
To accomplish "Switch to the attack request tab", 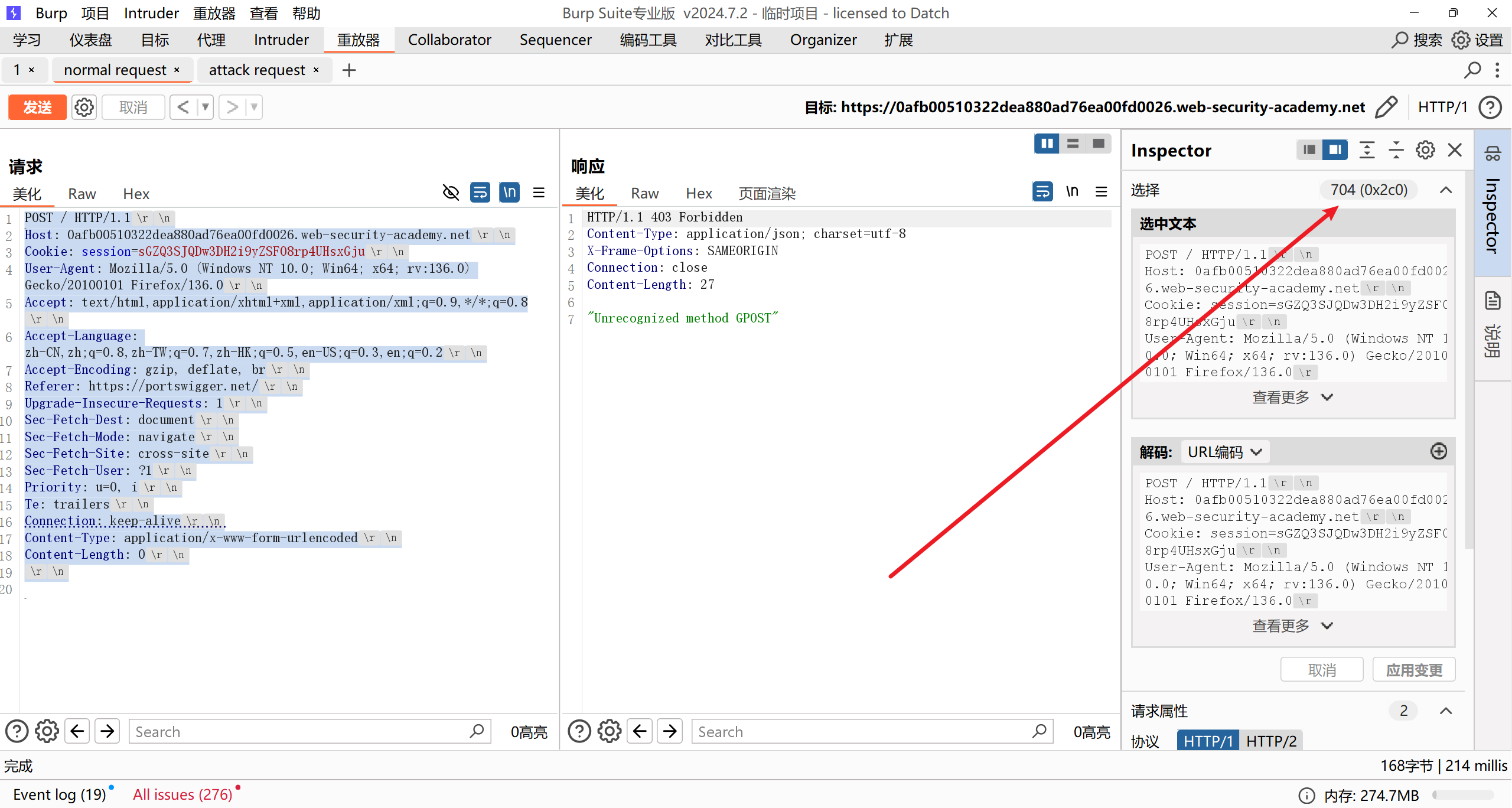I will point(257,70).
